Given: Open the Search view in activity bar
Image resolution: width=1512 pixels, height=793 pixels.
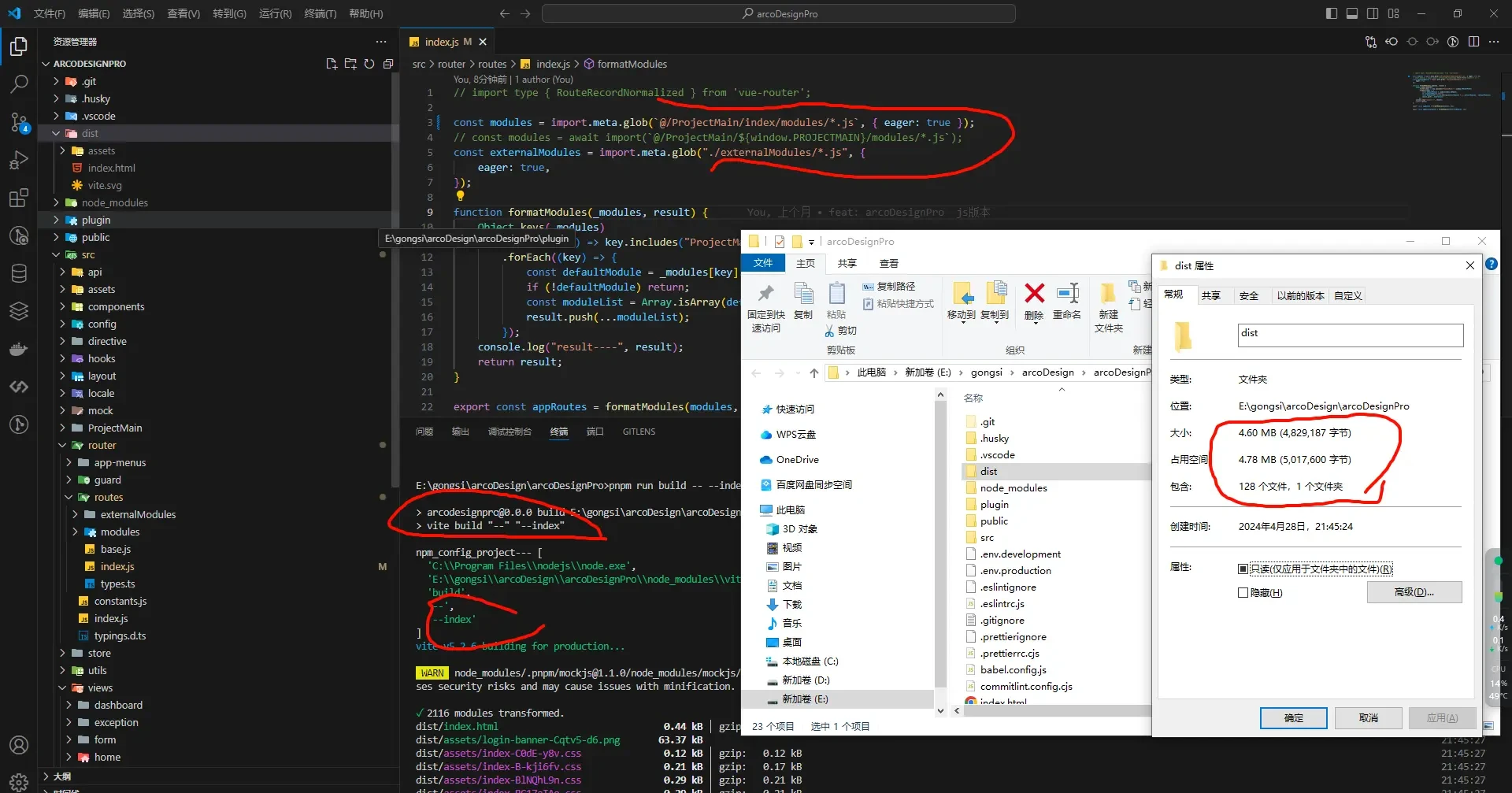Looking at the screenshot, I should pyautogui.click(x=19, y=84).
